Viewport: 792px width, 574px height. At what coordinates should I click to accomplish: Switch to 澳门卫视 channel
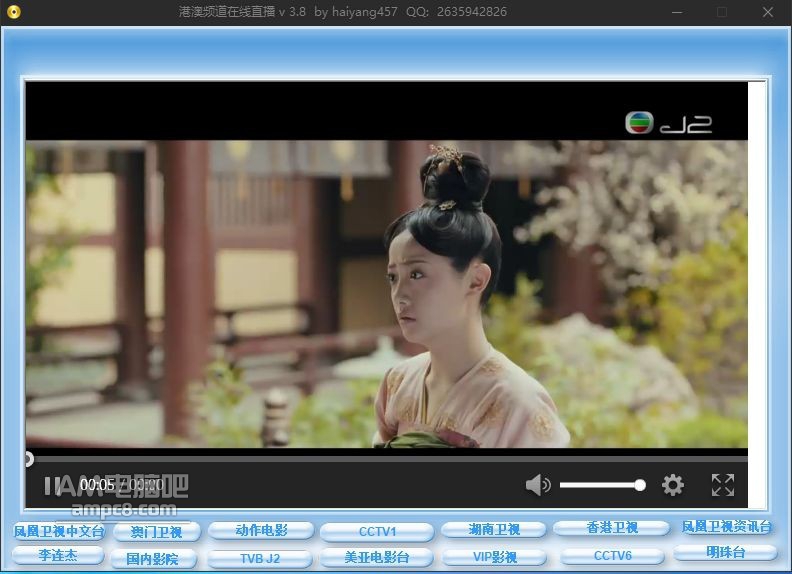click(x=157, y=532)
